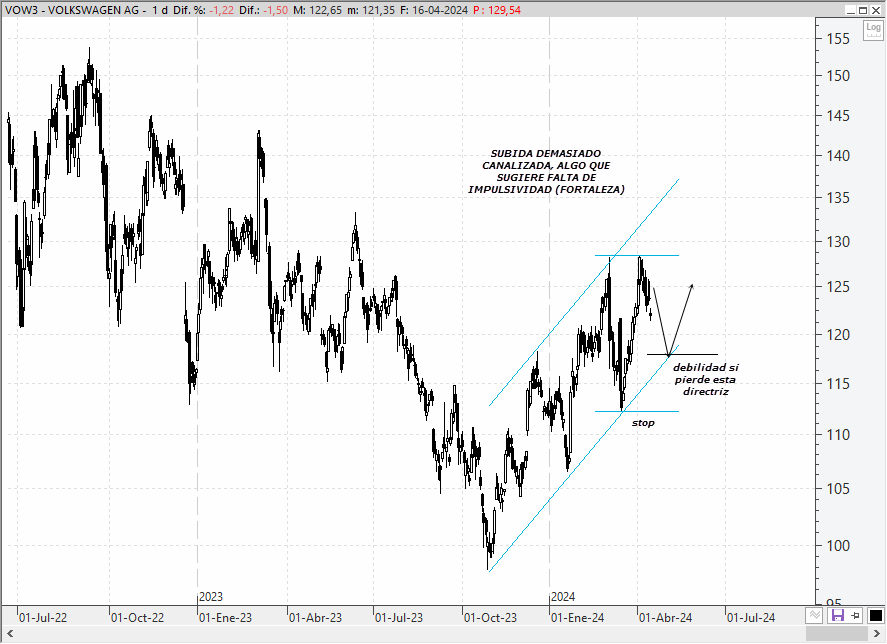Click the 125 price axis label
The height and width of the screenshot is (644, 887).
[x=838, y=287]
